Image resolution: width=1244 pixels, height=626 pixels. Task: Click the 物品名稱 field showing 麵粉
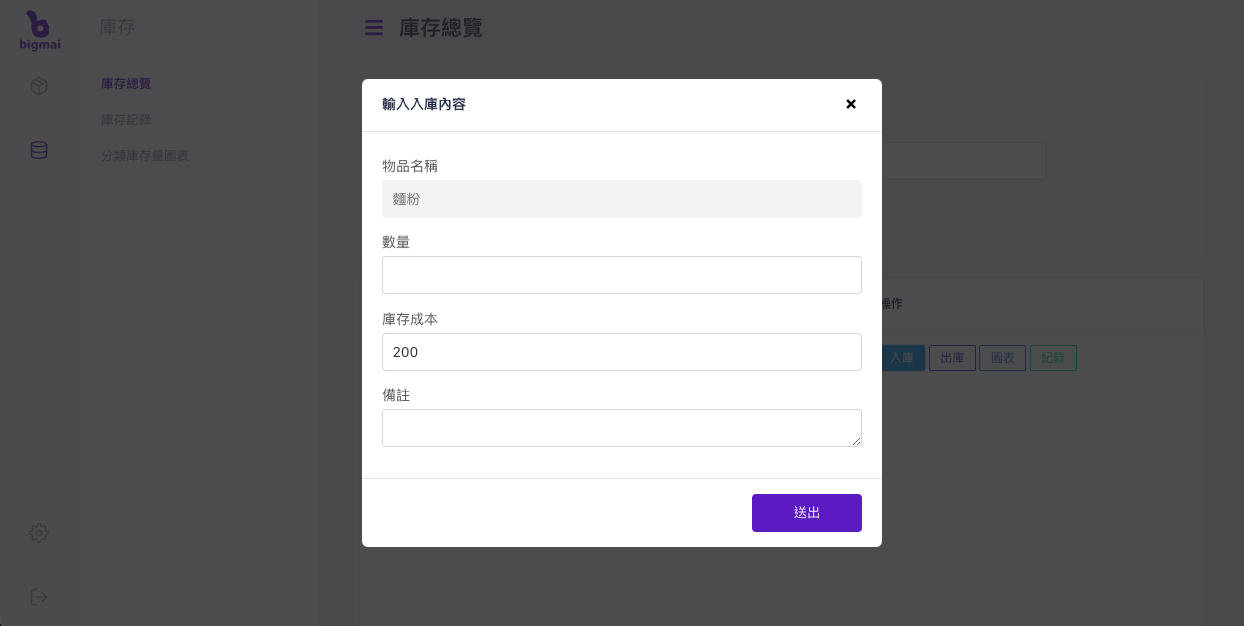click(622, 199)
